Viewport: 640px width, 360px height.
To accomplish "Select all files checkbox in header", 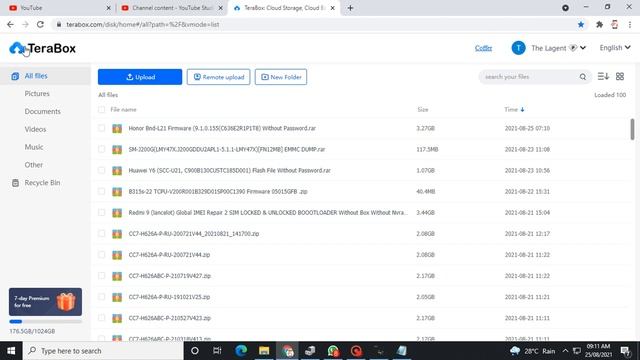I will (x=101, y=109).
